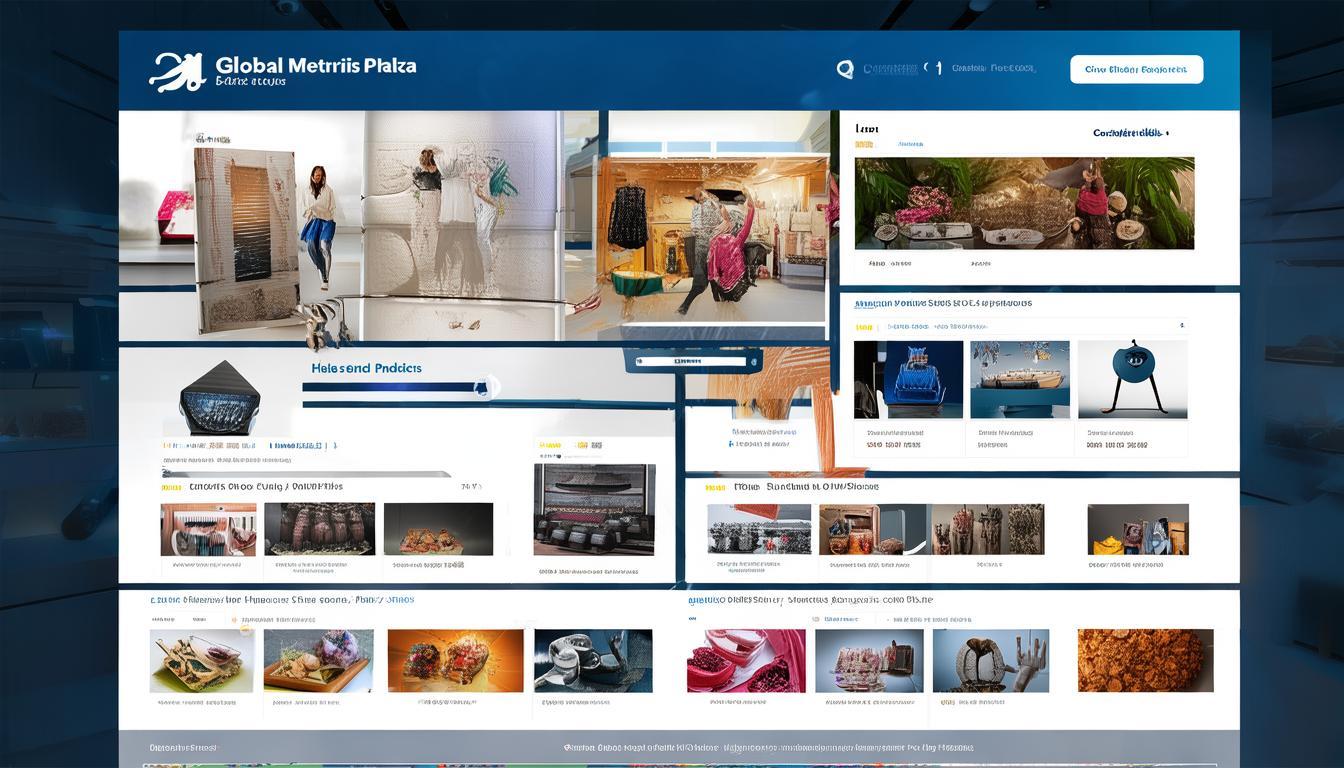The width and height of the screenshot is (1344, 768).
Task: Select the ship model product thumbnail
Action: point(1019,379)
